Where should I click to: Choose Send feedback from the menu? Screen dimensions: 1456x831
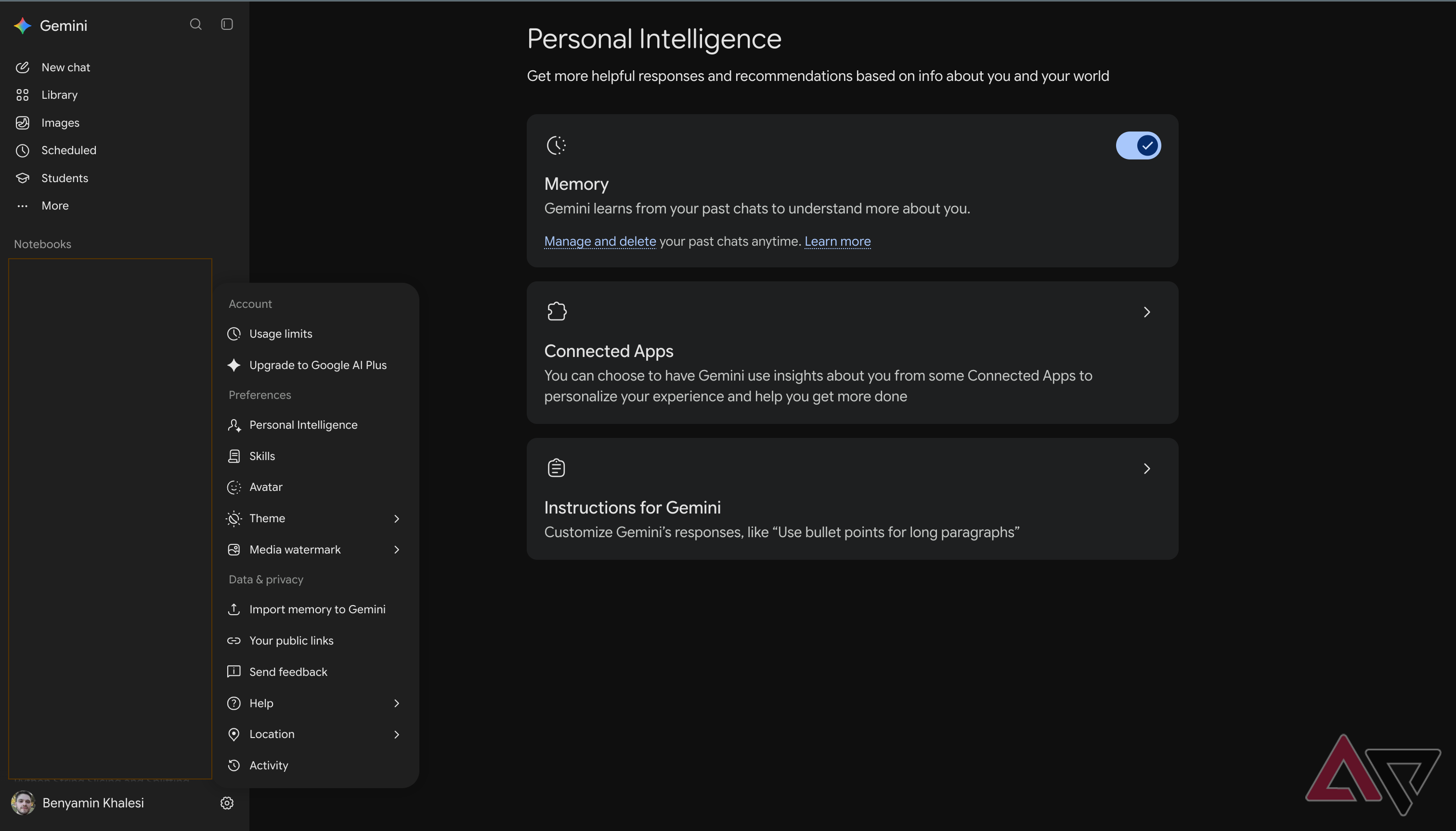point(315,672)
